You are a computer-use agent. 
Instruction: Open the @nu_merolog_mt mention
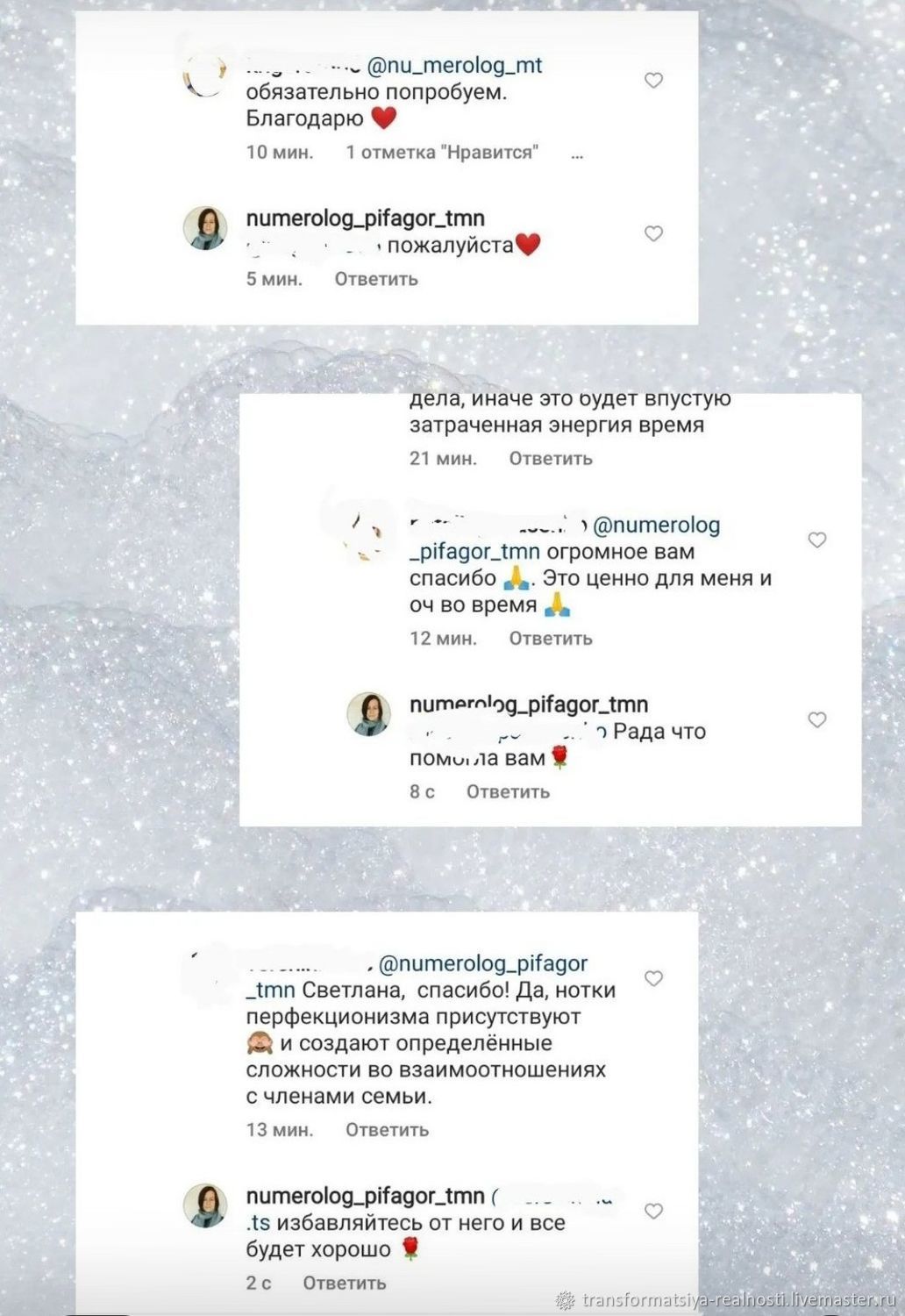[454, 66]
